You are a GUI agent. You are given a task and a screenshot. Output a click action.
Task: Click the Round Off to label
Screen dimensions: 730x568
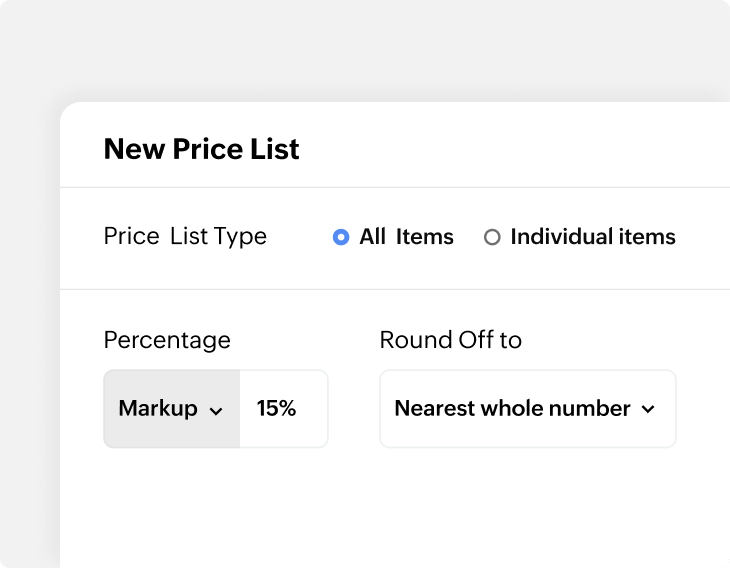tap(450, 340)
